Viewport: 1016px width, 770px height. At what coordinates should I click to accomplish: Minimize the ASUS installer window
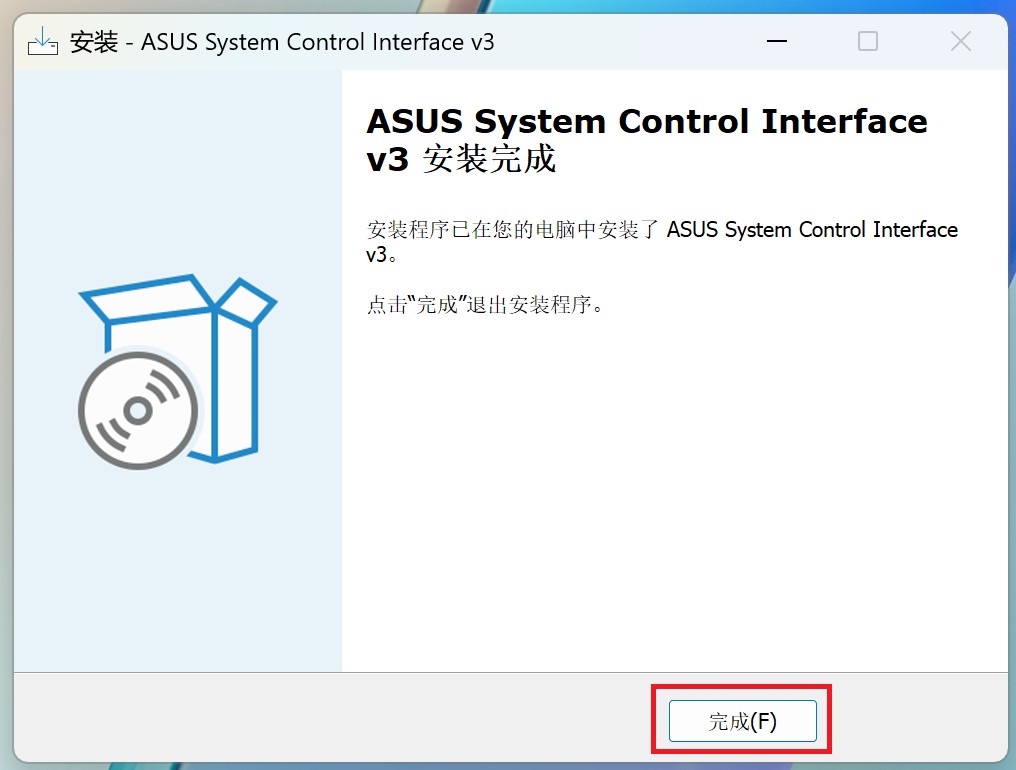point(776,41)
